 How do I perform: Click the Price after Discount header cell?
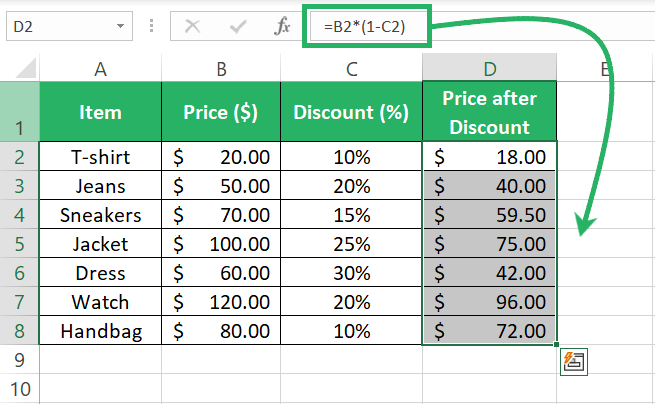[490, 112]
